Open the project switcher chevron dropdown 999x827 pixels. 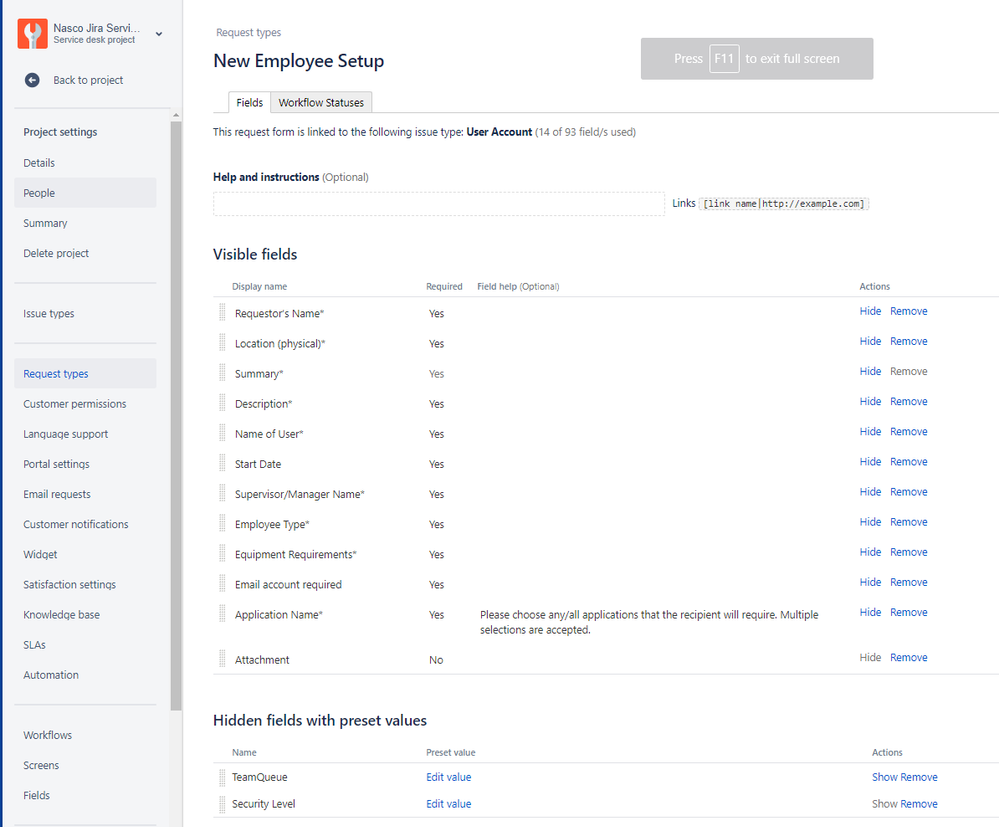157,33
